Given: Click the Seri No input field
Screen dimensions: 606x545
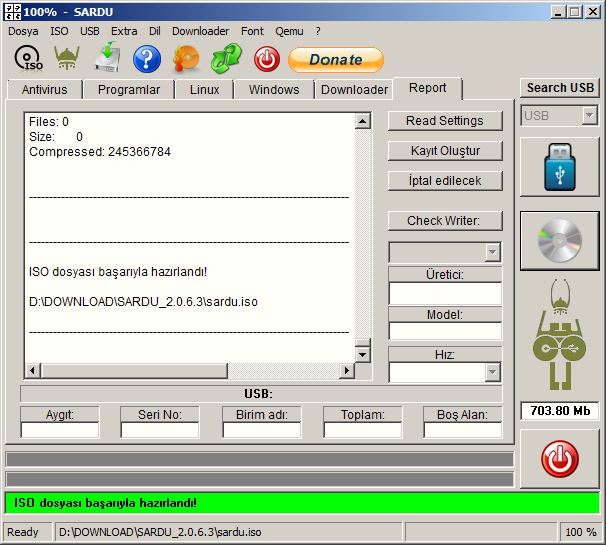Looking at the screenshot, I should click(x=160, y=430).
